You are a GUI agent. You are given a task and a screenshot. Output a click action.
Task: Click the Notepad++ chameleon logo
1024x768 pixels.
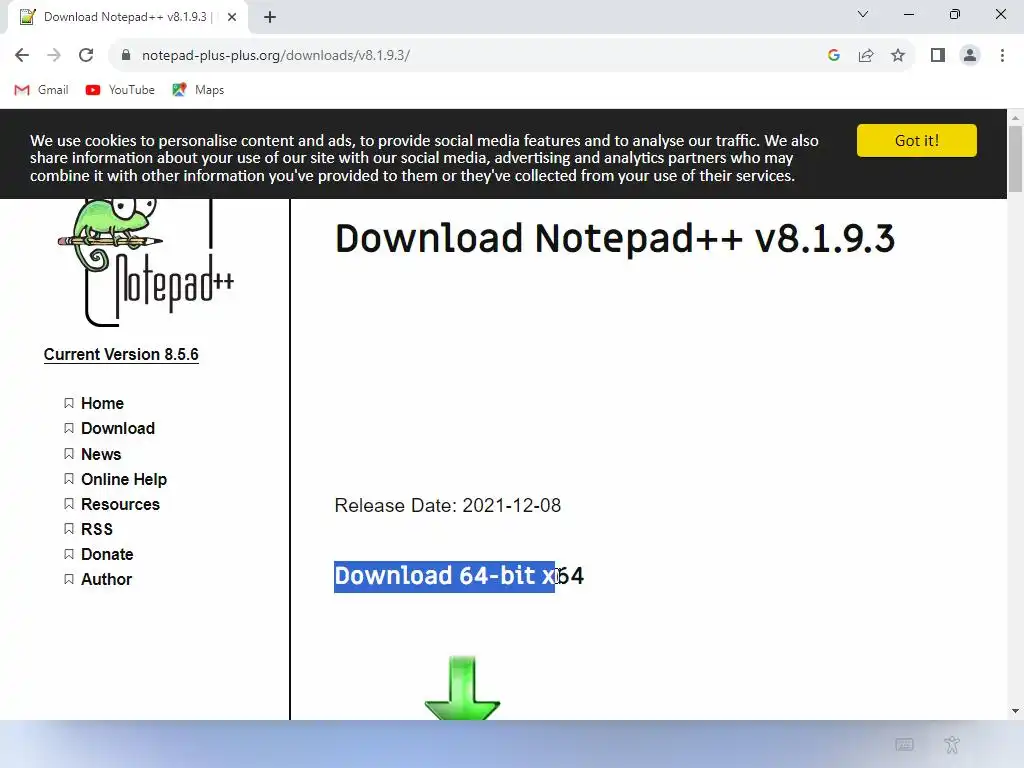click(146, 262)
